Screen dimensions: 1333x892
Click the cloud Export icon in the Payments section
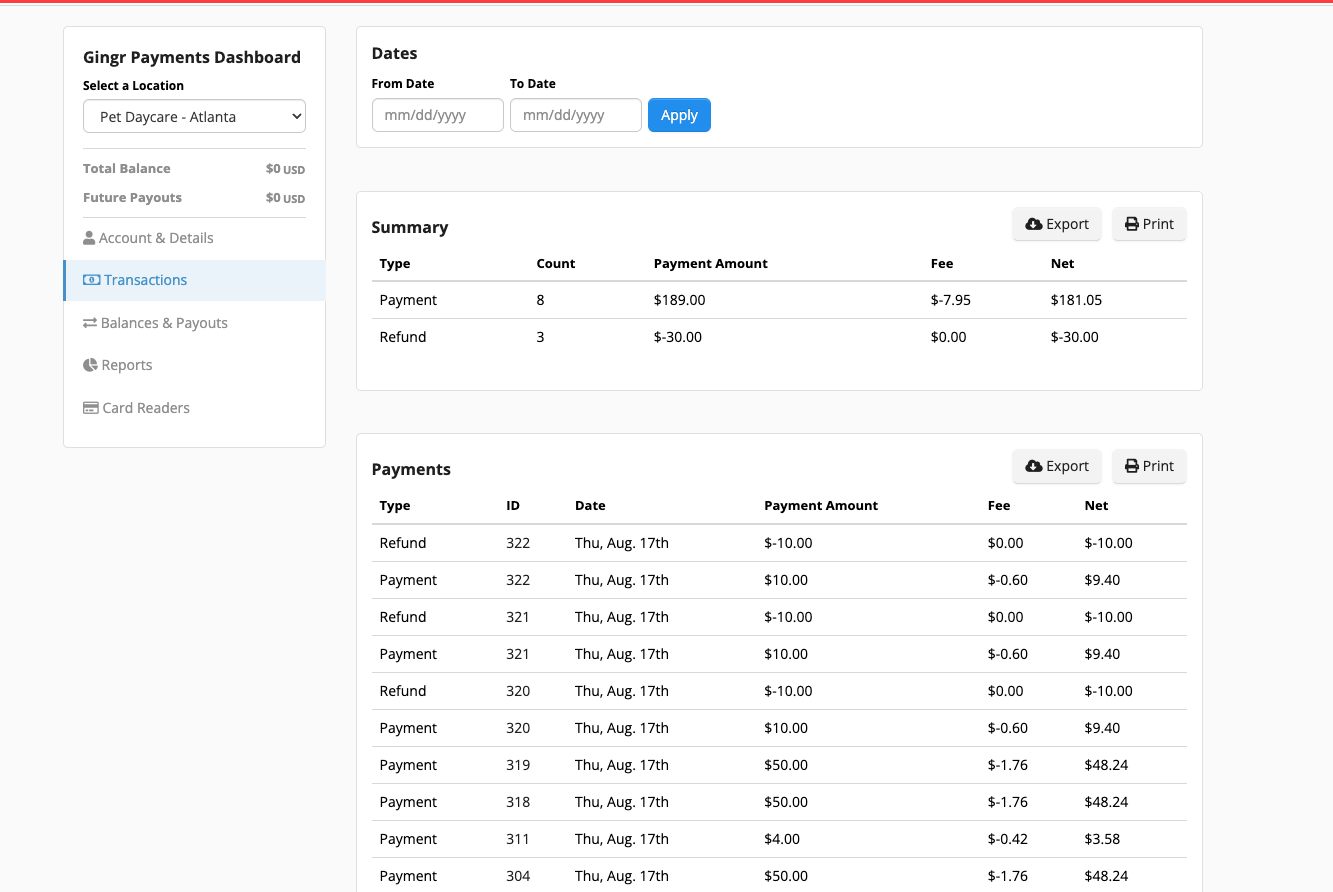pos(1035,466)
